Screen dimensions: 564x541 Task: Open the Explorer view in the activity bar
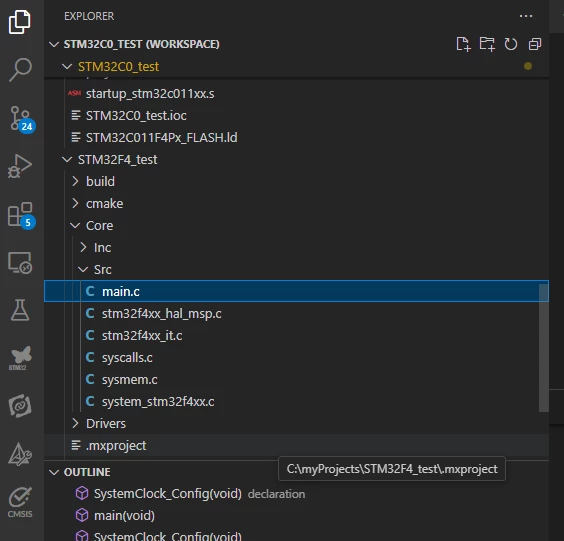pyautogui.click(x=20, y=22)
